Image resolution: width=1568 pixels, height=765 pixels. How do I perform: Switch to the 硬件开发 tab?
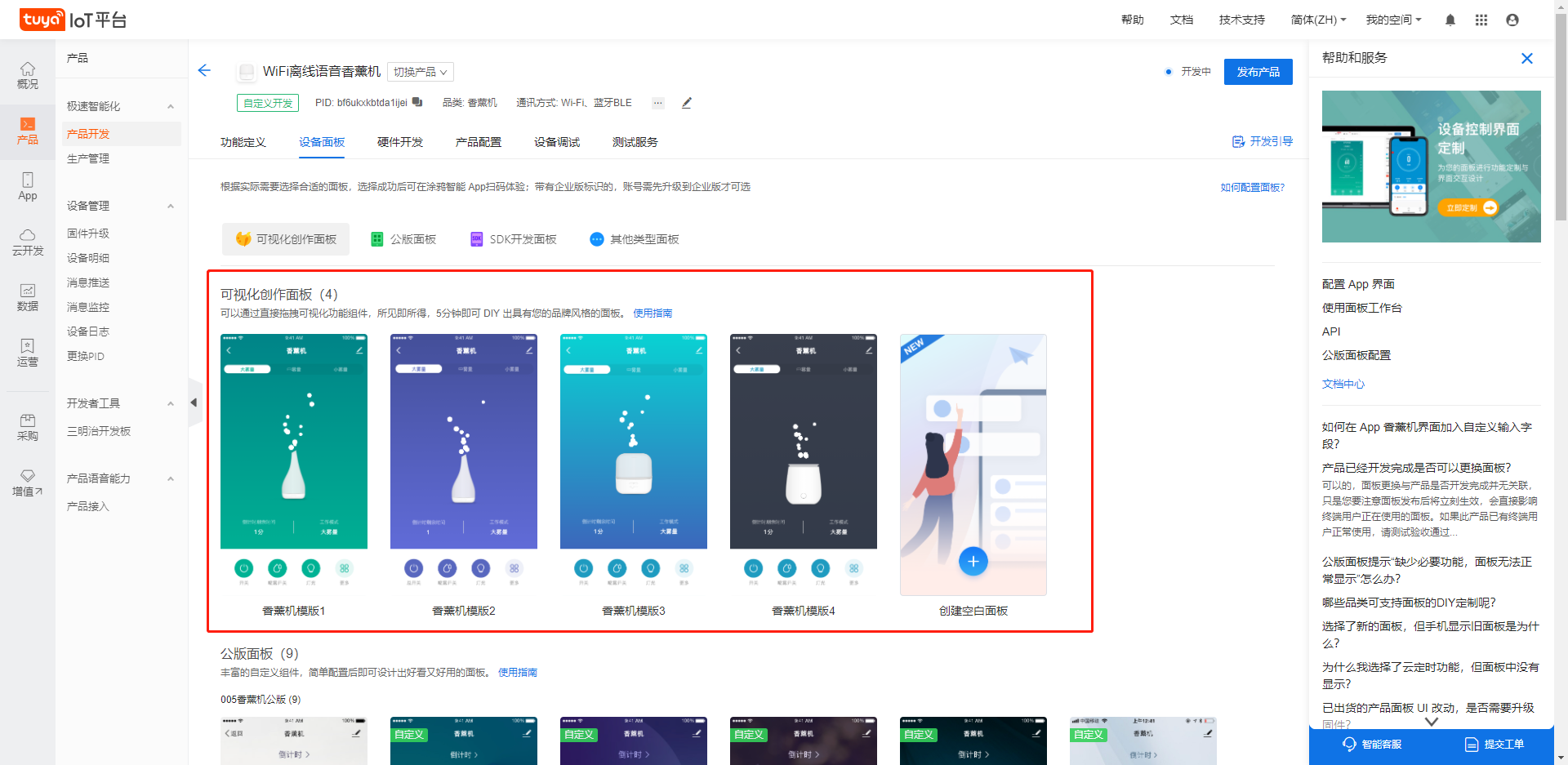[x=400, y=142]
